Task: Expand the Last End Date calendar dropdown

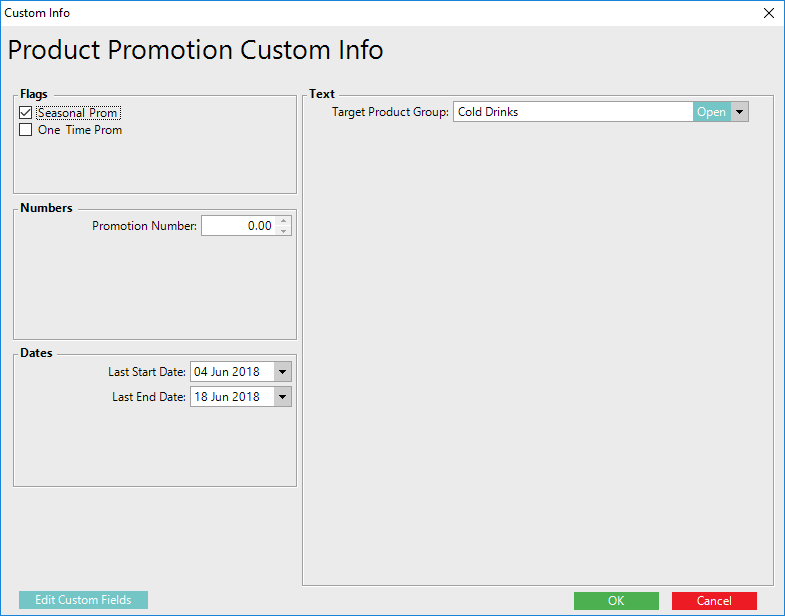Action: pyautogui.click(x=282, y=397)
